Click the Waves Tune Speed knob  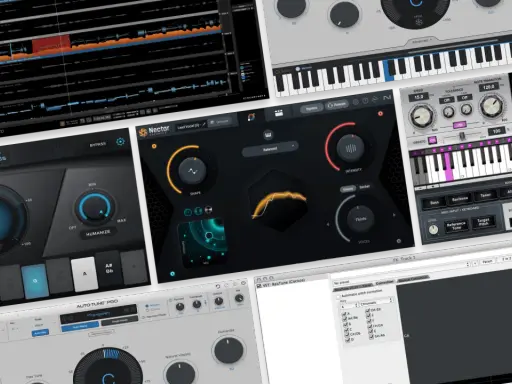[x=421, y=116]
